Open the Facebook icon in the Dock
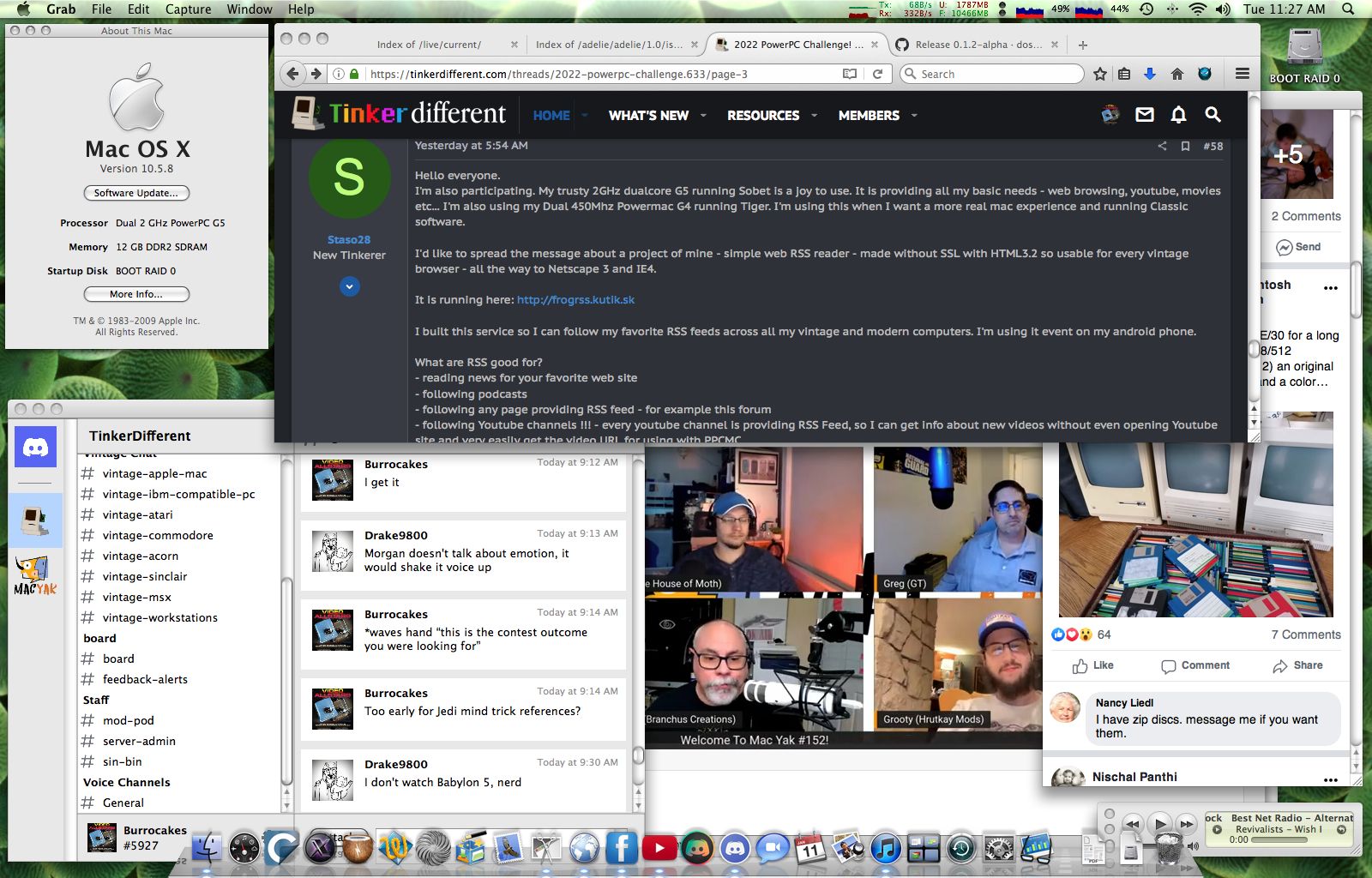 [x=622, y=848]
